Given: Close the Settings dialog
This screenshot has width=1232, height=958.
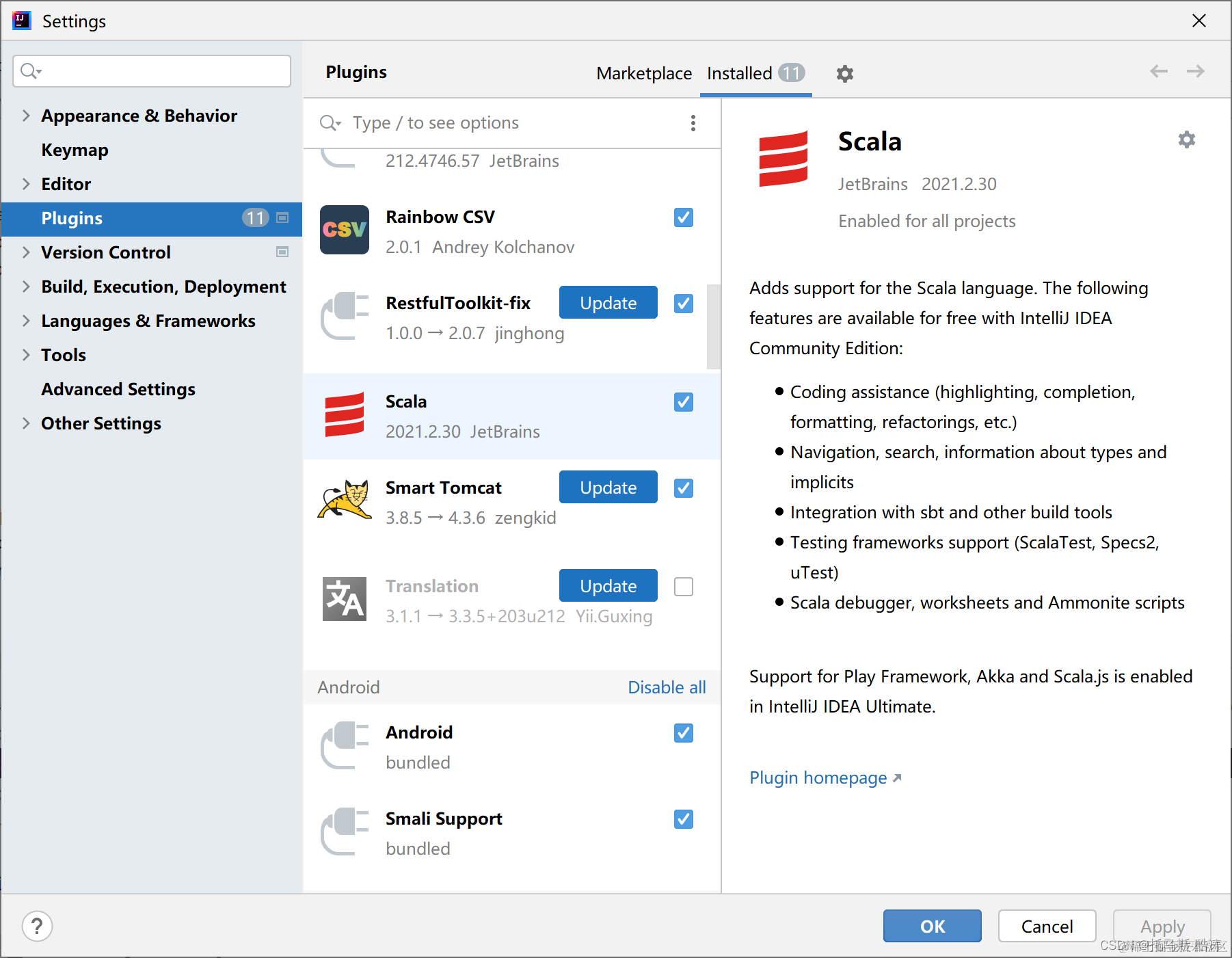Looking at the screenshot, I should (1199, 21).
